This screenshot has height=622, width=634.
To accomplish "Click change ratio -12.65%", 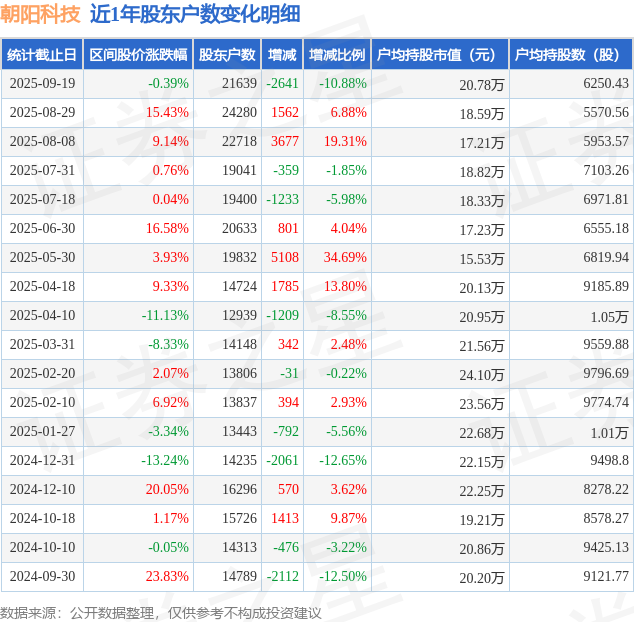I will (343, 460).
